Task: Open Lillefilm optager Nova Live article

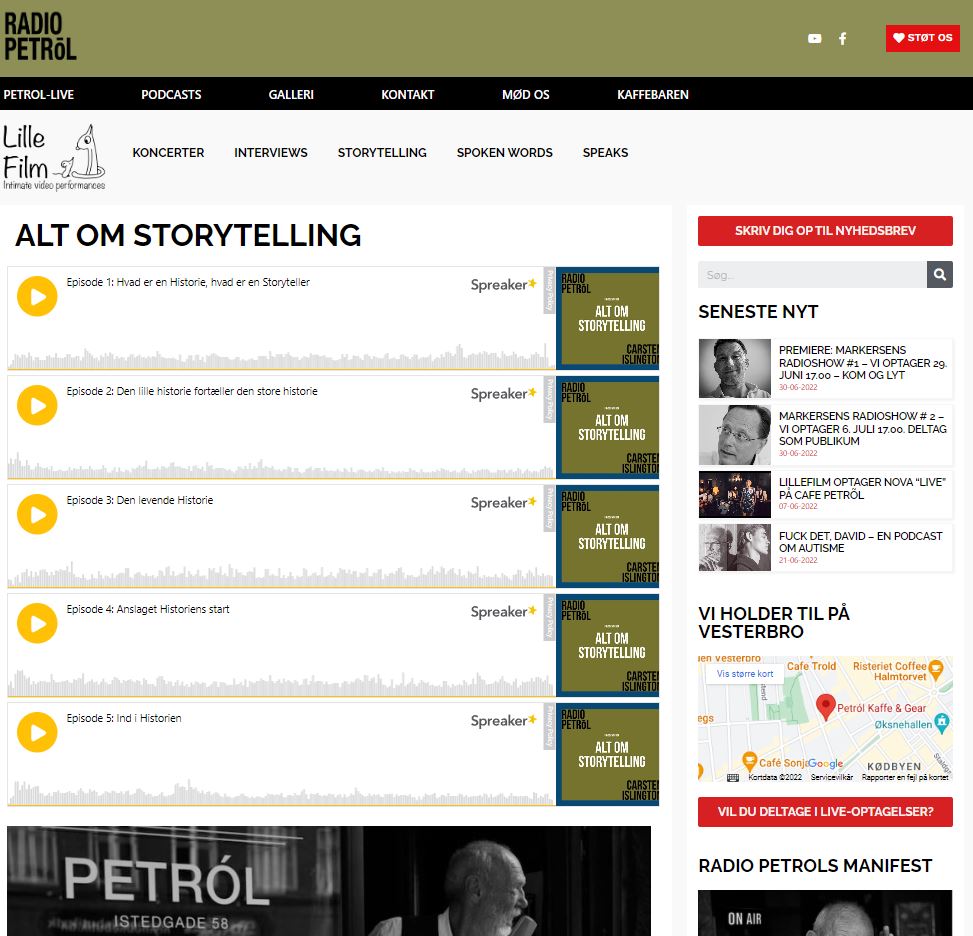Action: pos(862,488)
